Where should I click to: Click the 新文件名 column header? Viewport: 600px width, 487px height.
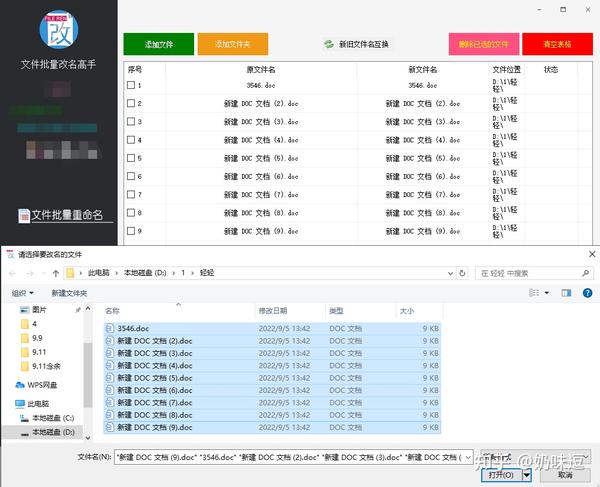[x=422, y=70]
